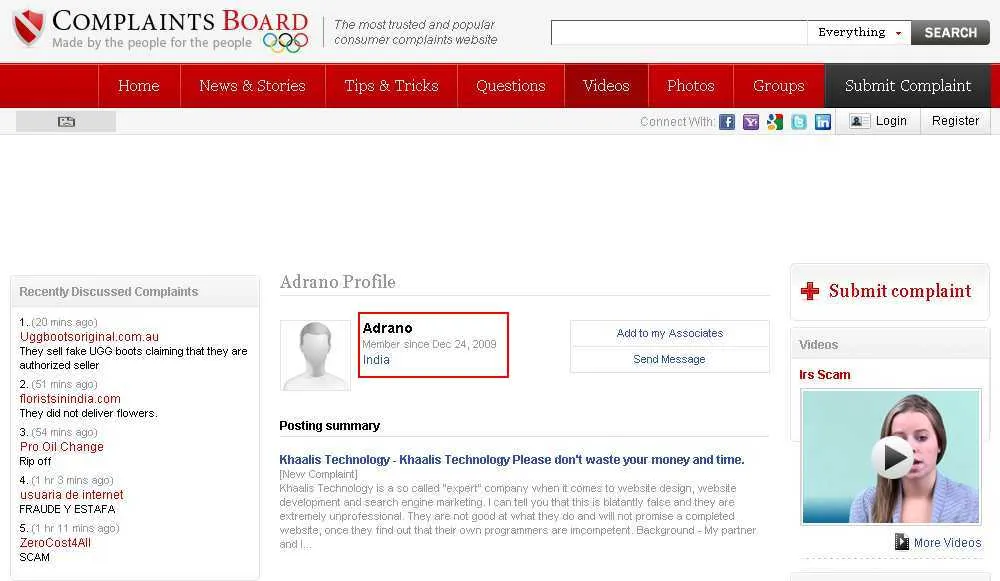Click the Twitter connect icon

(799, 122)
